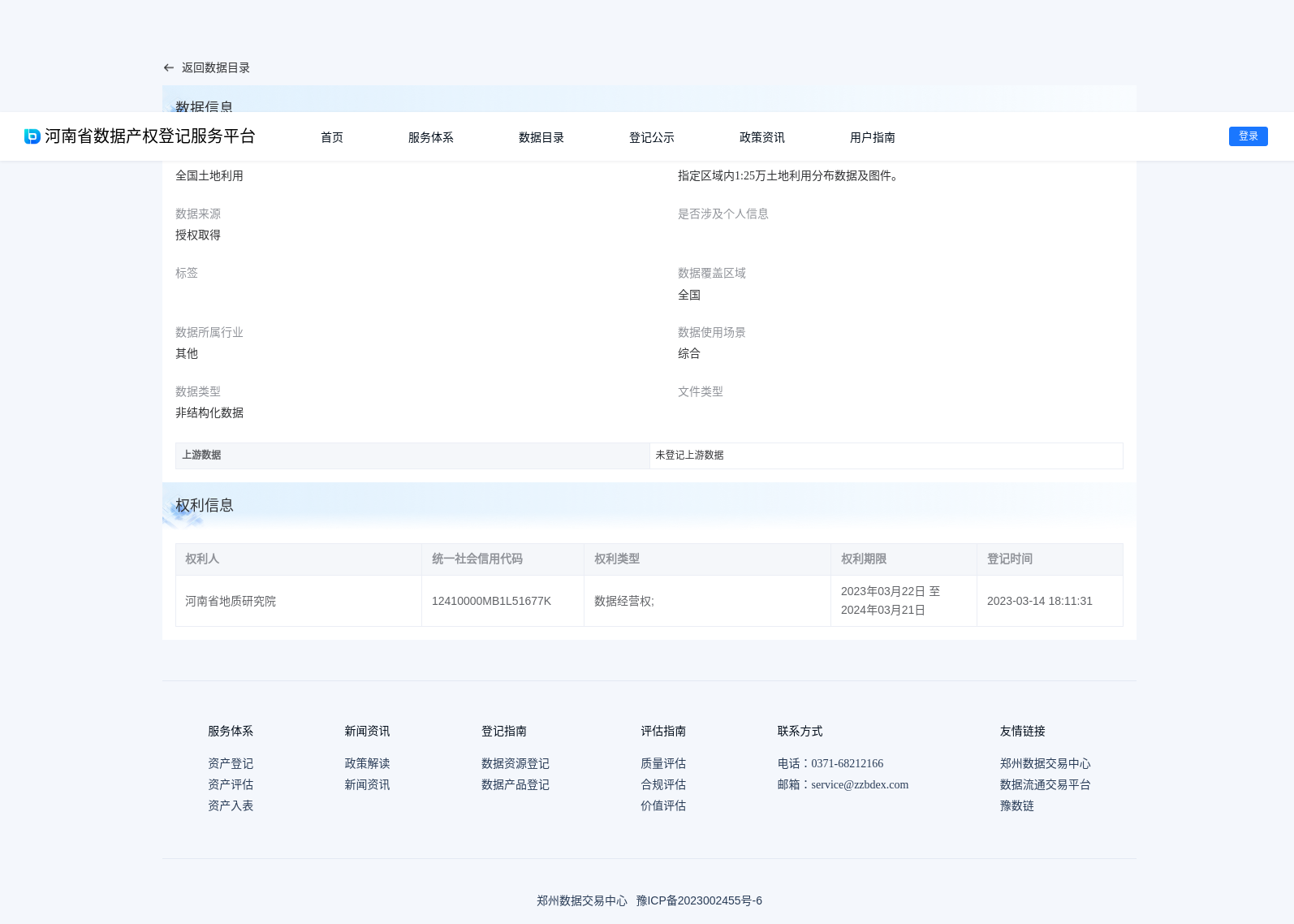Click the ICP number 豫ICP备2023002455号-6
The image size is (1294, 924).
(699, 900)
